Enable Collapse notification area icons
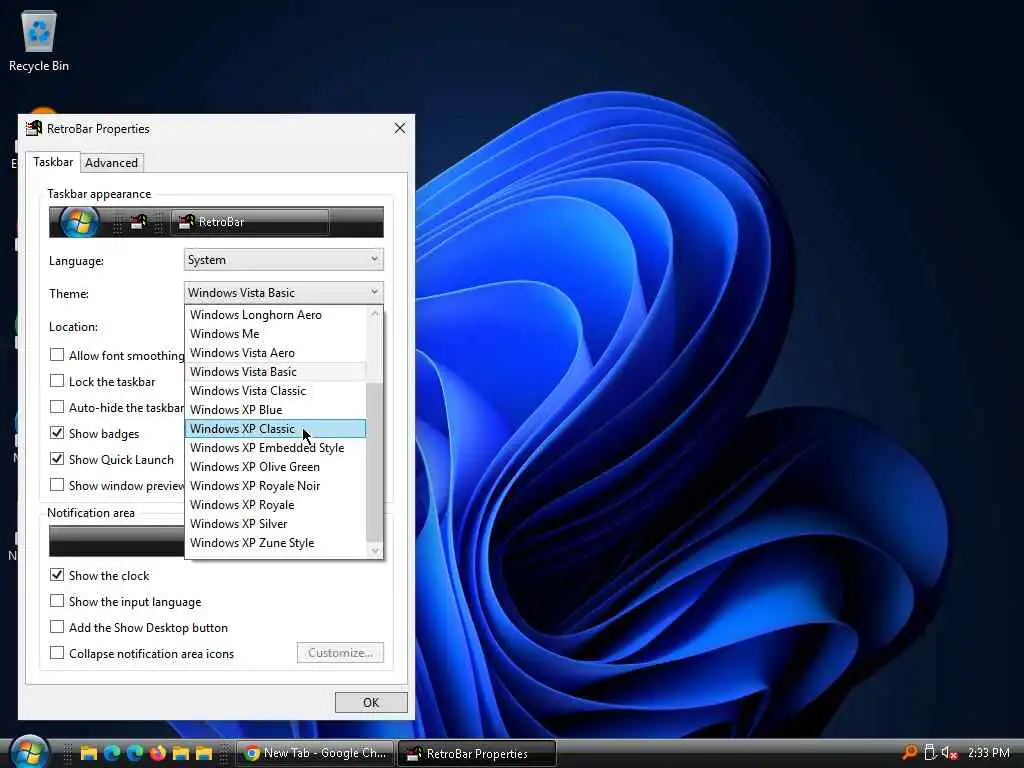The height and width of the screenshot is (768, 1024). 57,653
